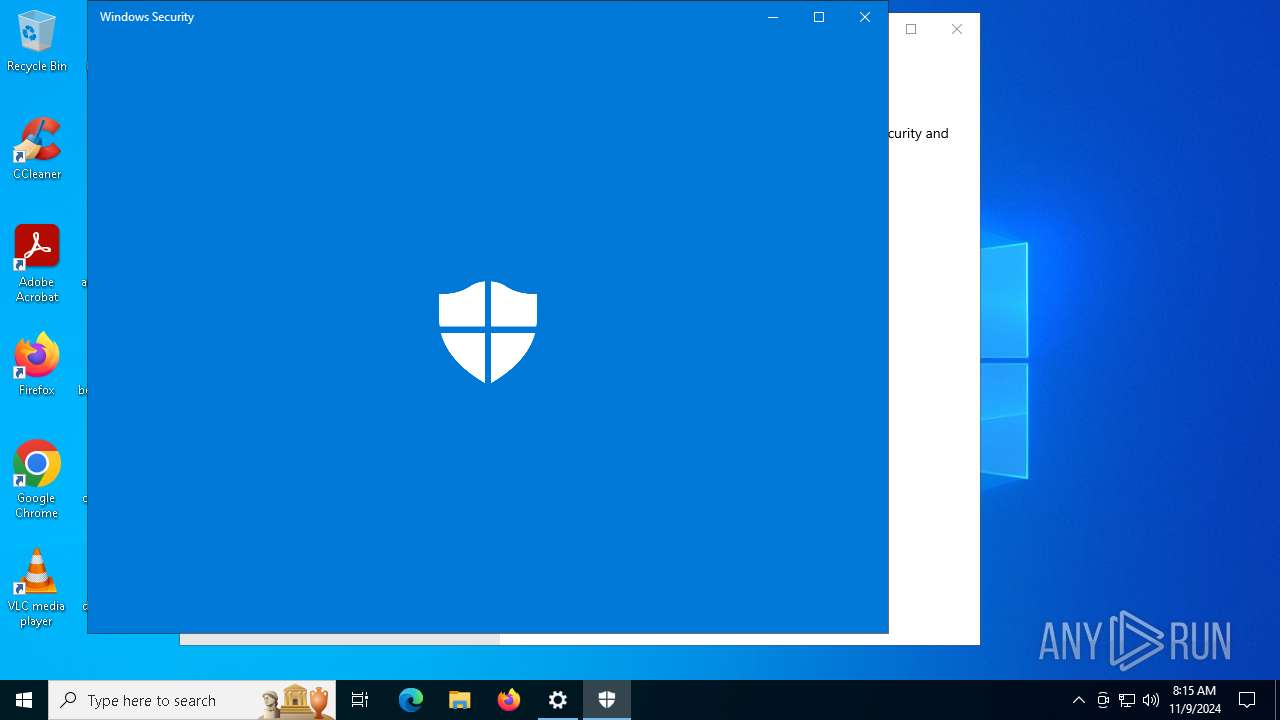Open the network status tray icon

(1127, 700)
